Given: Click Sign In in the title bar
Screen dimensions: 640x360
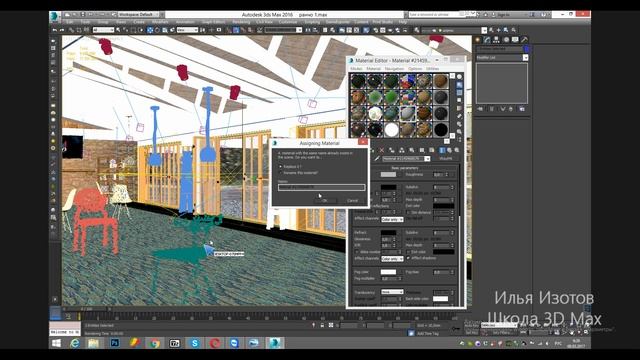Looking at the screenshot, I should (x=504, y=14).
